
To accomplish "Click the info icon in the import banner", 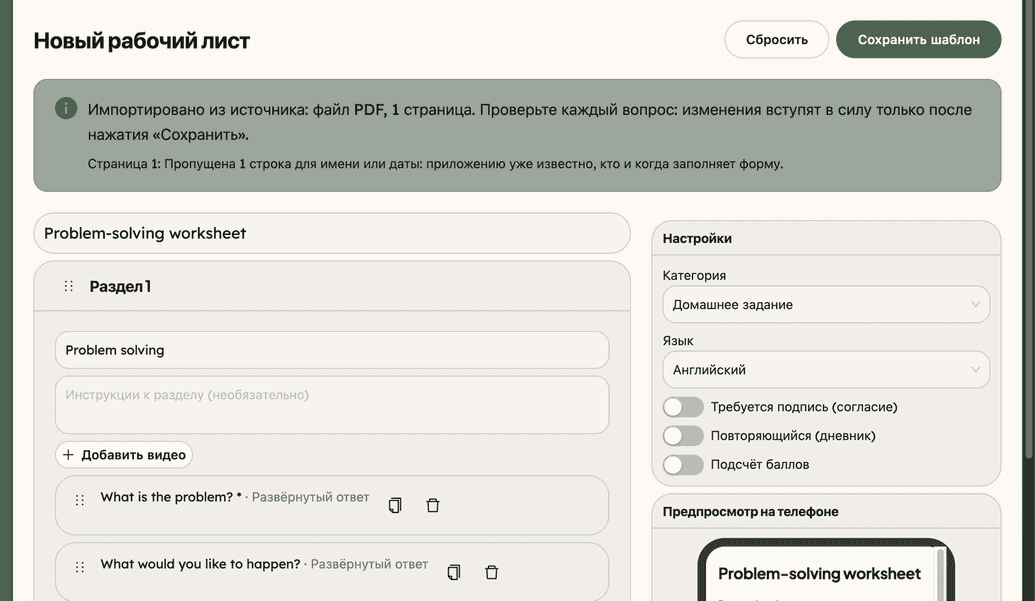I will pos(66,108).
